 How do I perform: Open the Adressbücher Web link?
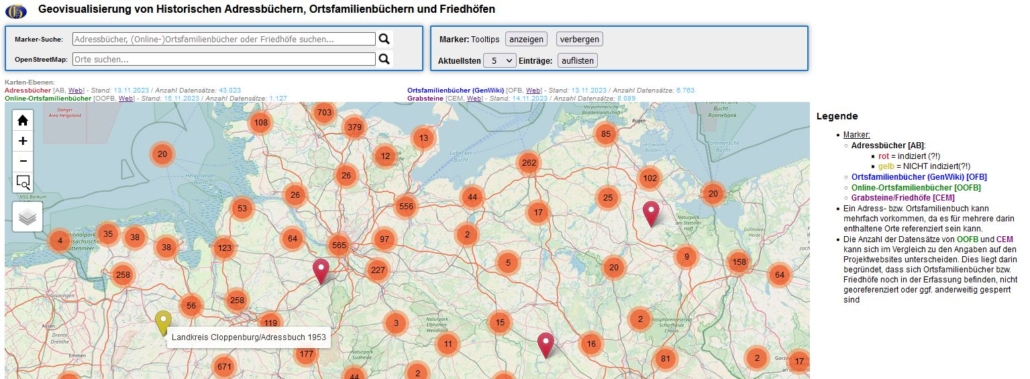tap(76, 90)
